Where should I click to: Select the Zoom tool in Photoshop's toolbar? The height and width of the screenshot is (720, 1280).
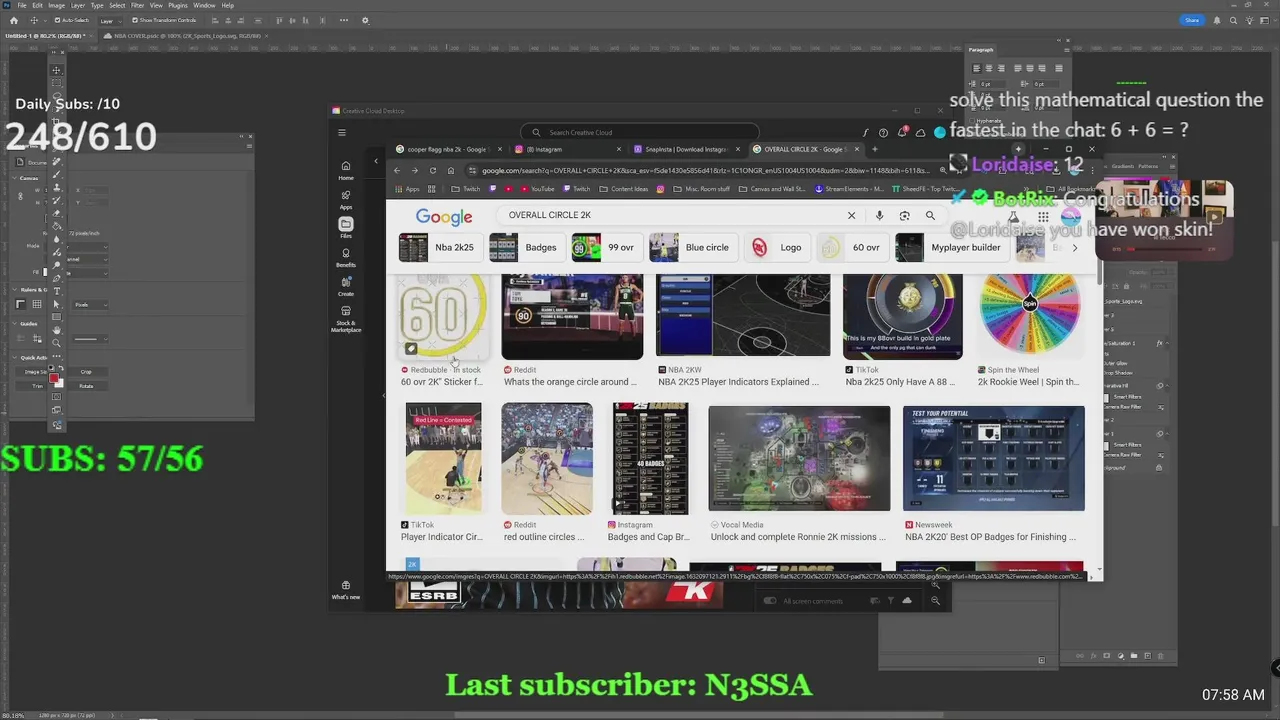pyautogui.click(x=56, y=343)
